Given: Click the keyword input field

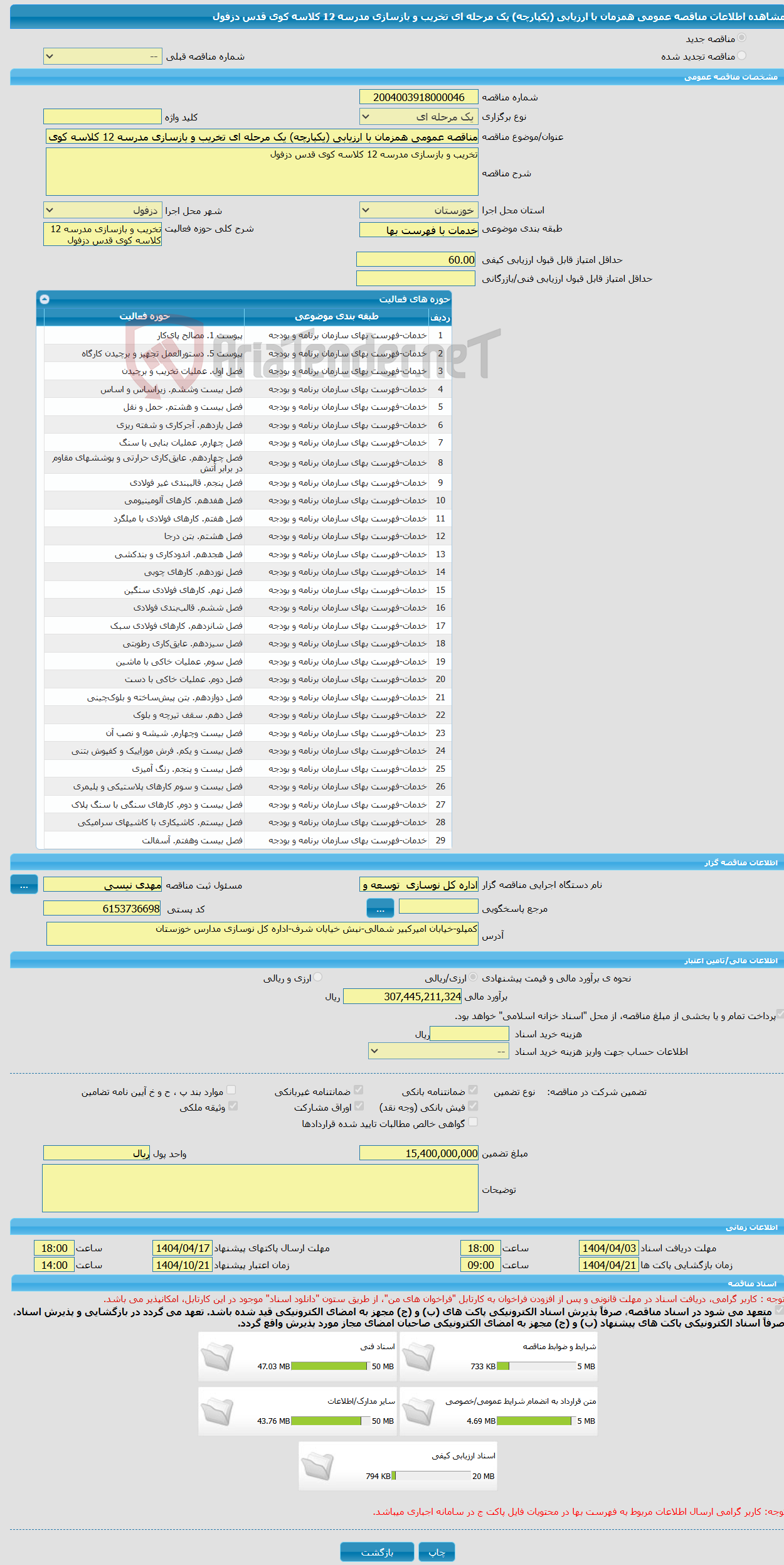Looking at the screenshot, I should click(103, 117).
